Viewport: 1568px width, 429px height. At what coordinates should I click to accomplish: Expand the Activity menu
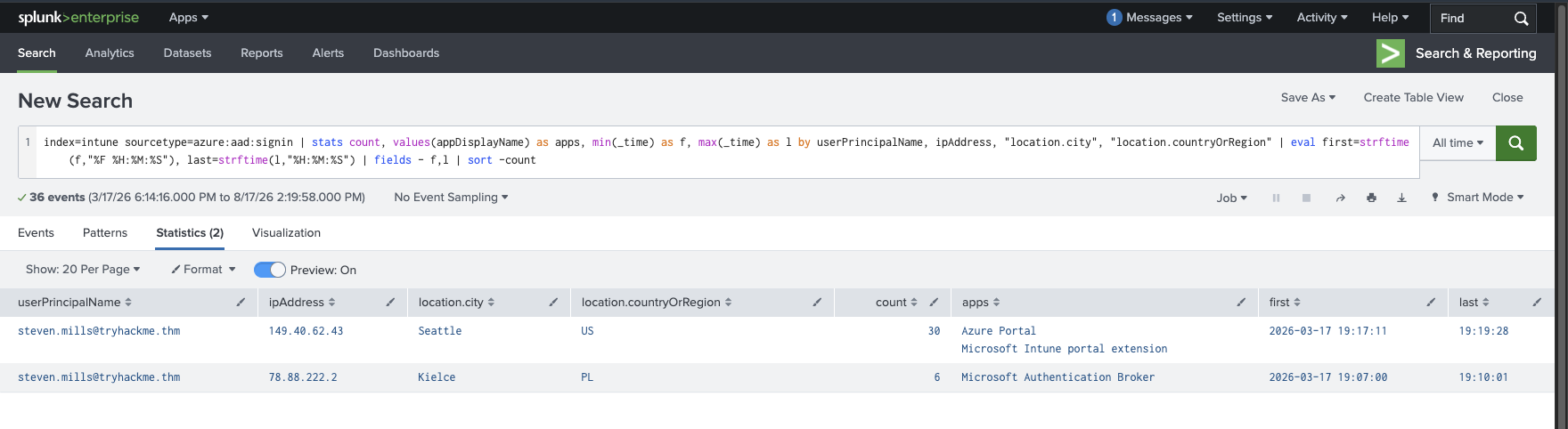(x=1322, y=18)
